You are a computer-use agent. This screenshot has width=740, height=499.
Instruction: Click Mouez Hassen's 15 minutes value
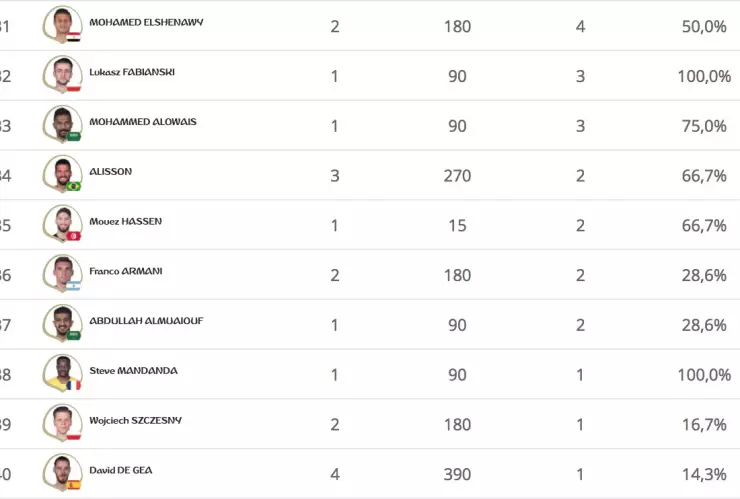[457, 225]
